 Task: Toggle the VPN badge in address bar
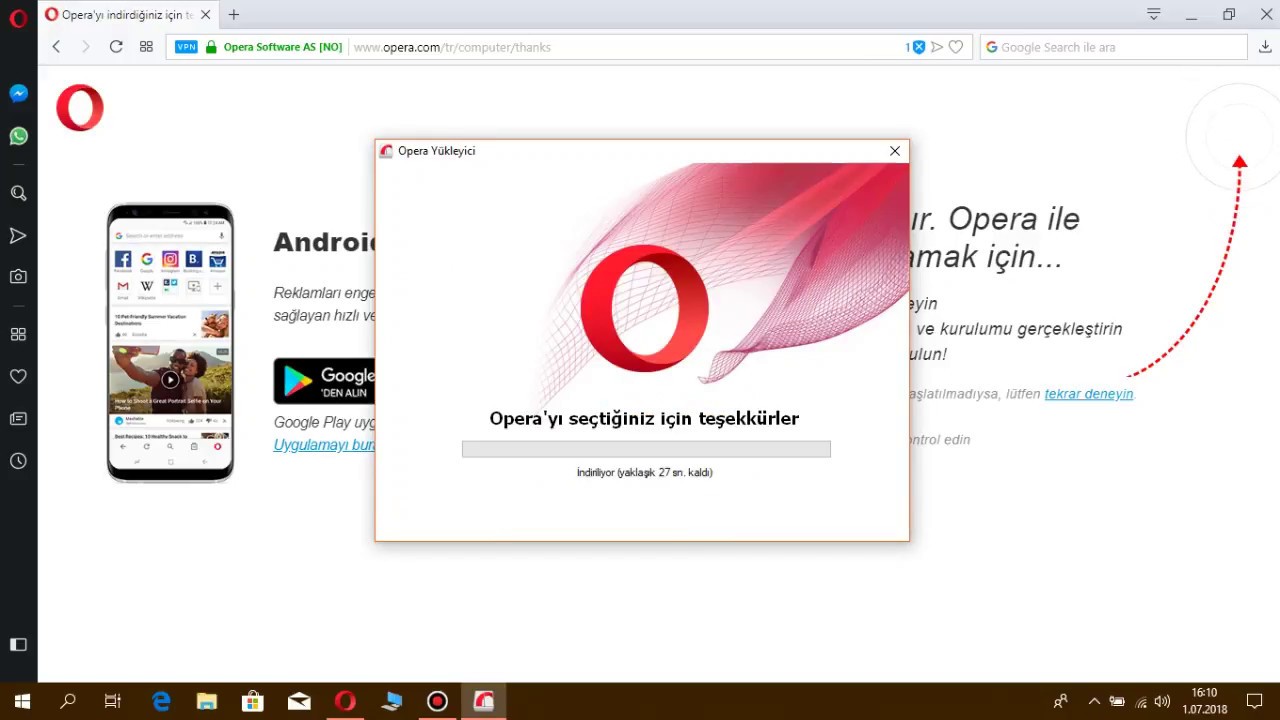[186, 47]
